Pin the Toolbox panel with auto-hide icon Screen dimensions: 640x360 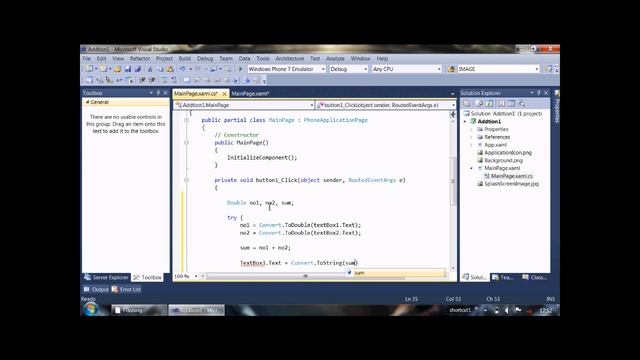pos(159,93)
